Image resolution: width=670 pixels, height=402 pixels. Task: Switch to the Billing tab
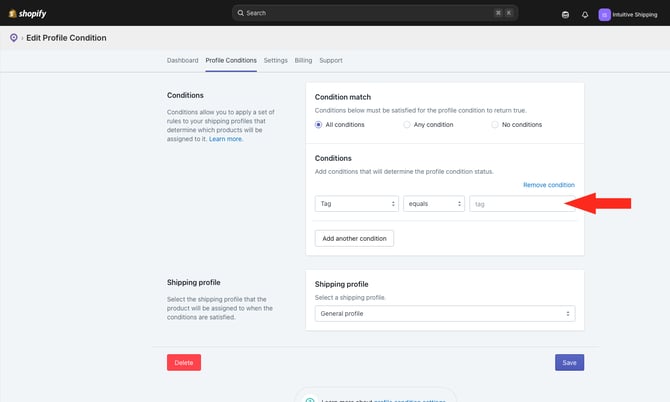point(303,60)
